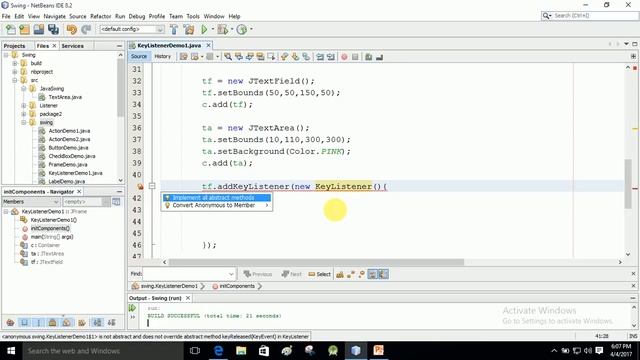Image resolution: width=640 pixels, height=360 pixels.
Task: Click the Source view button
Action: 139,56
